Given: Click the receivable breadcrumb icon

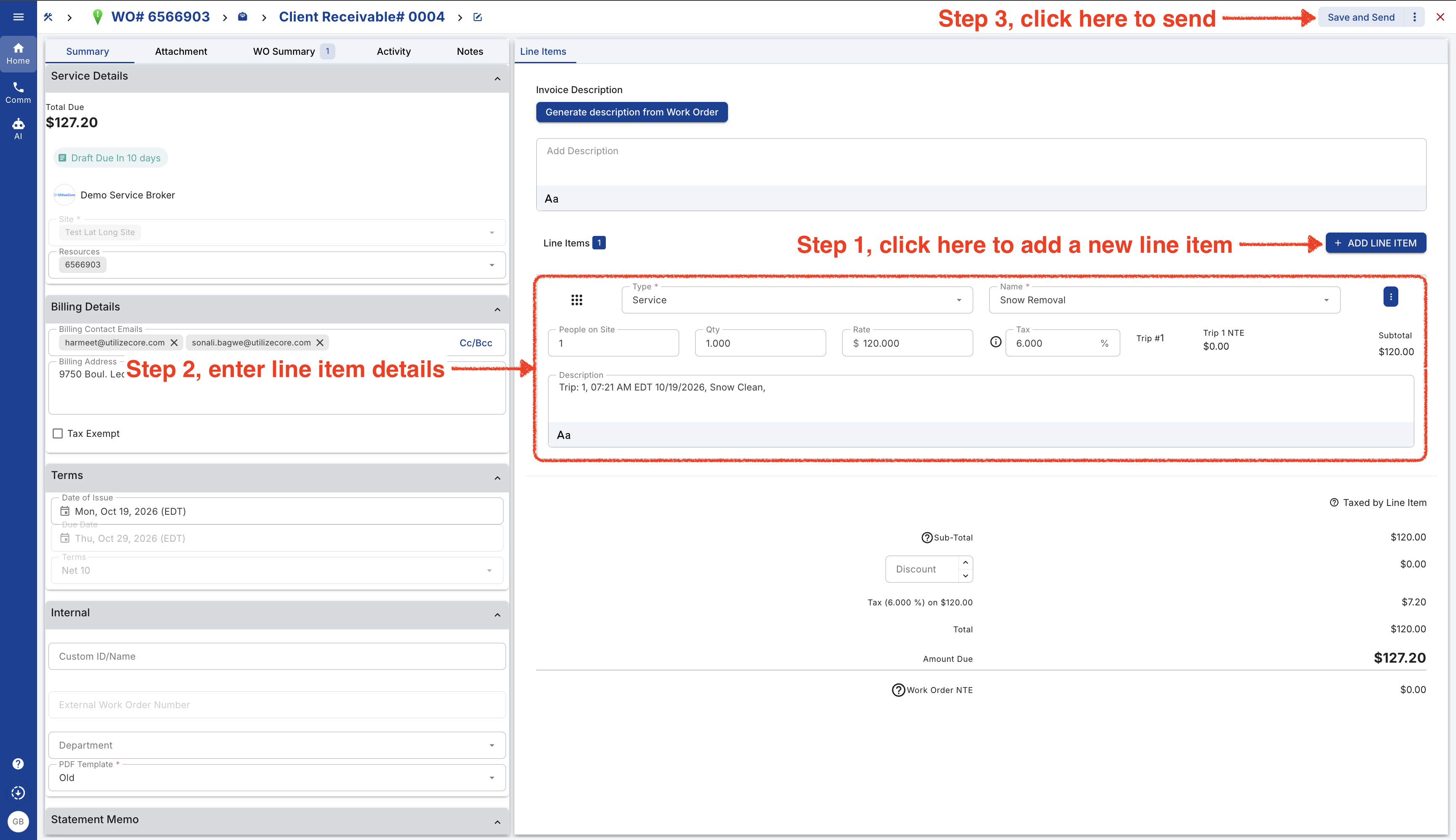Looking at the screenshot, I should pyautogui.click(x=243, y=17).
